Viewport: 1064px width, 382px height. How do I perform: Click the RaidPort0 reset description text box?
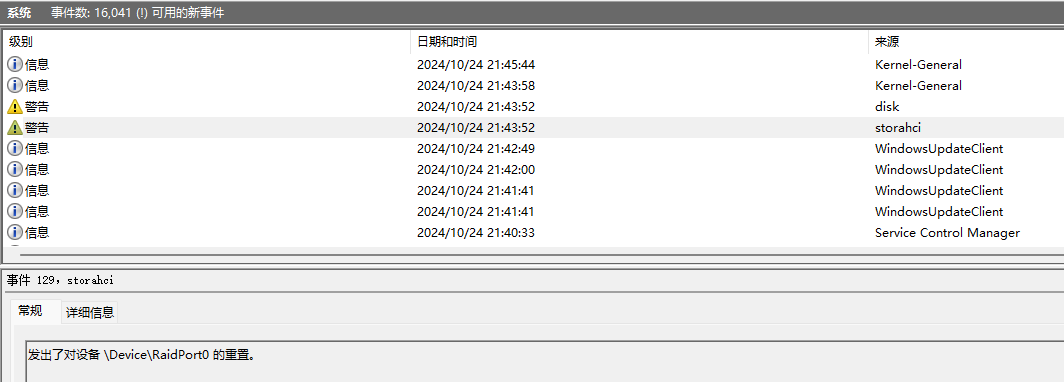[x=545, y=362]
